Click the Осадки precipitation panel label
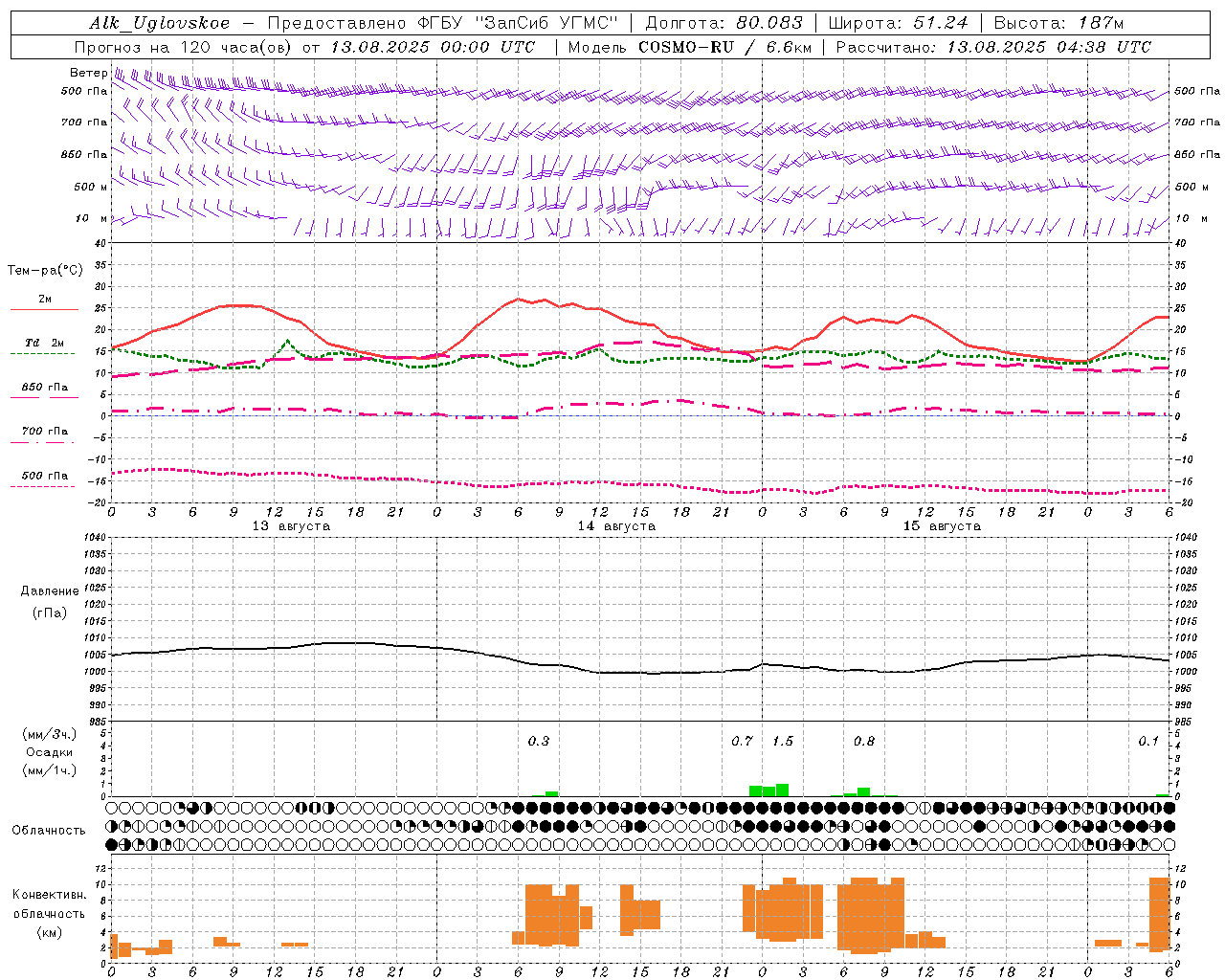The width and height of the screenshot is (1225, 980). click(49, 752)
